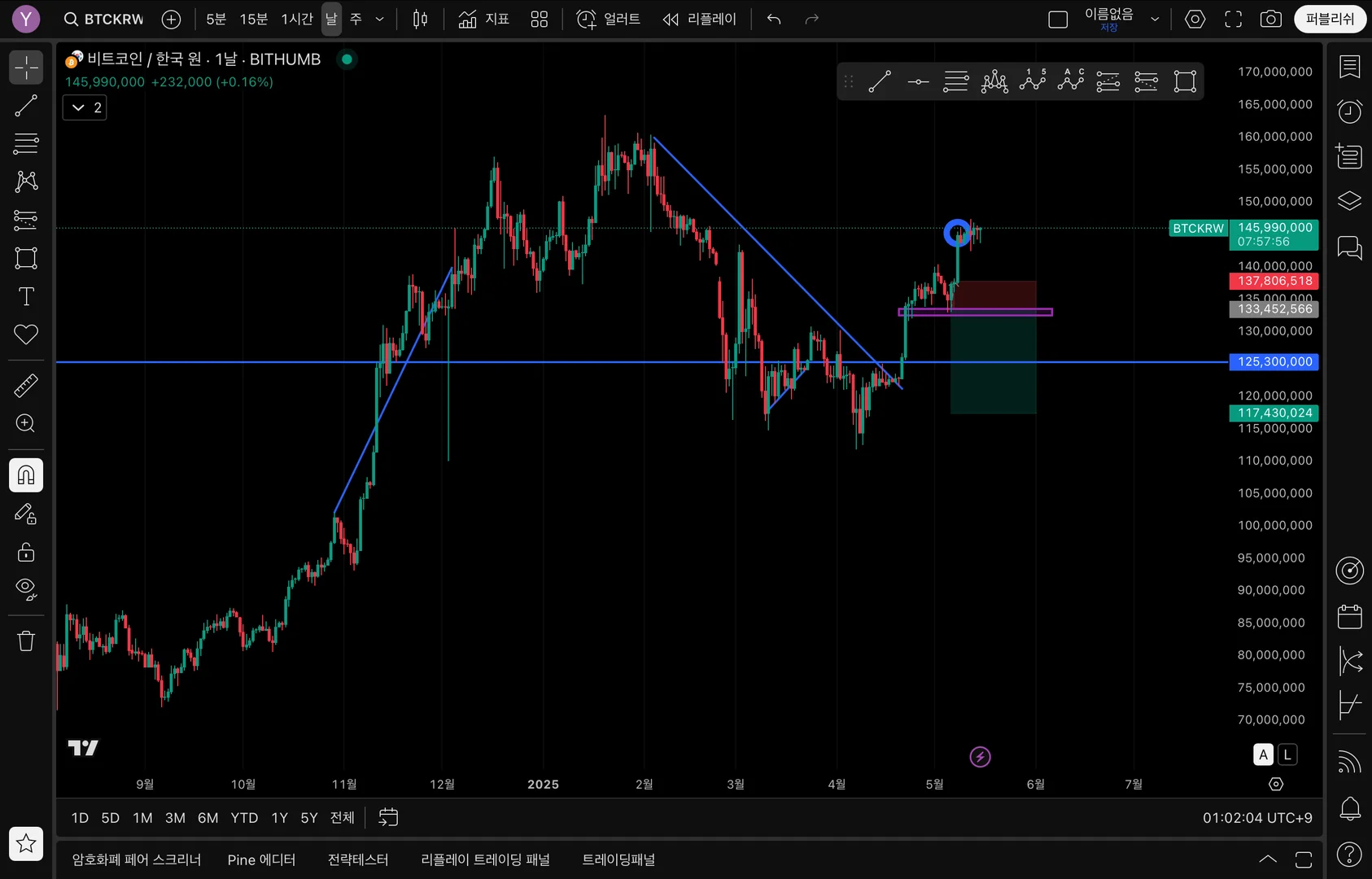Click the redo arrow
The height and width of the screenshot is (879, 1372).
pos(811,19)
